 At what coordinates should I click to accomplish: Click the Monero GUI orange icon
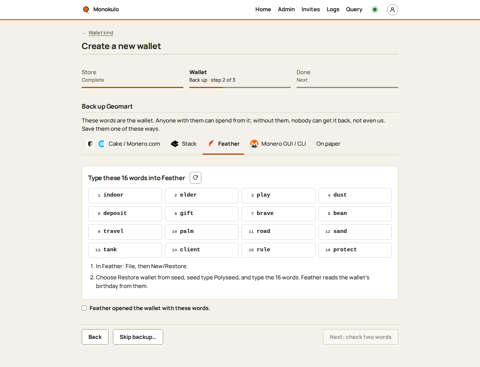pos(254,144)
